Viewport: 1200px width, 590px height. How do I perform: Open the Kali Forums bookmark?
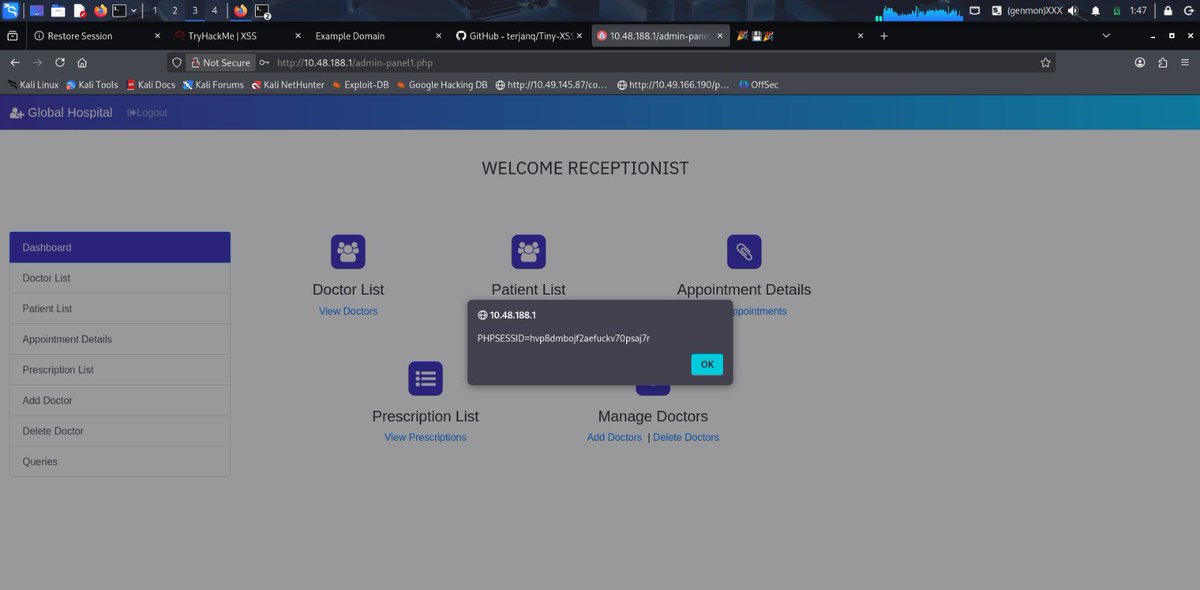[213, 85]
